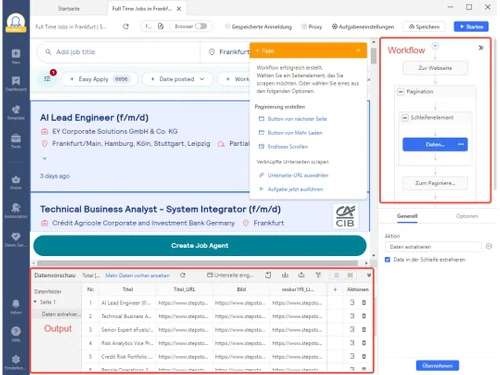
Task: Close the Full Time Jobs tab
Action: [x=179, y=9]
